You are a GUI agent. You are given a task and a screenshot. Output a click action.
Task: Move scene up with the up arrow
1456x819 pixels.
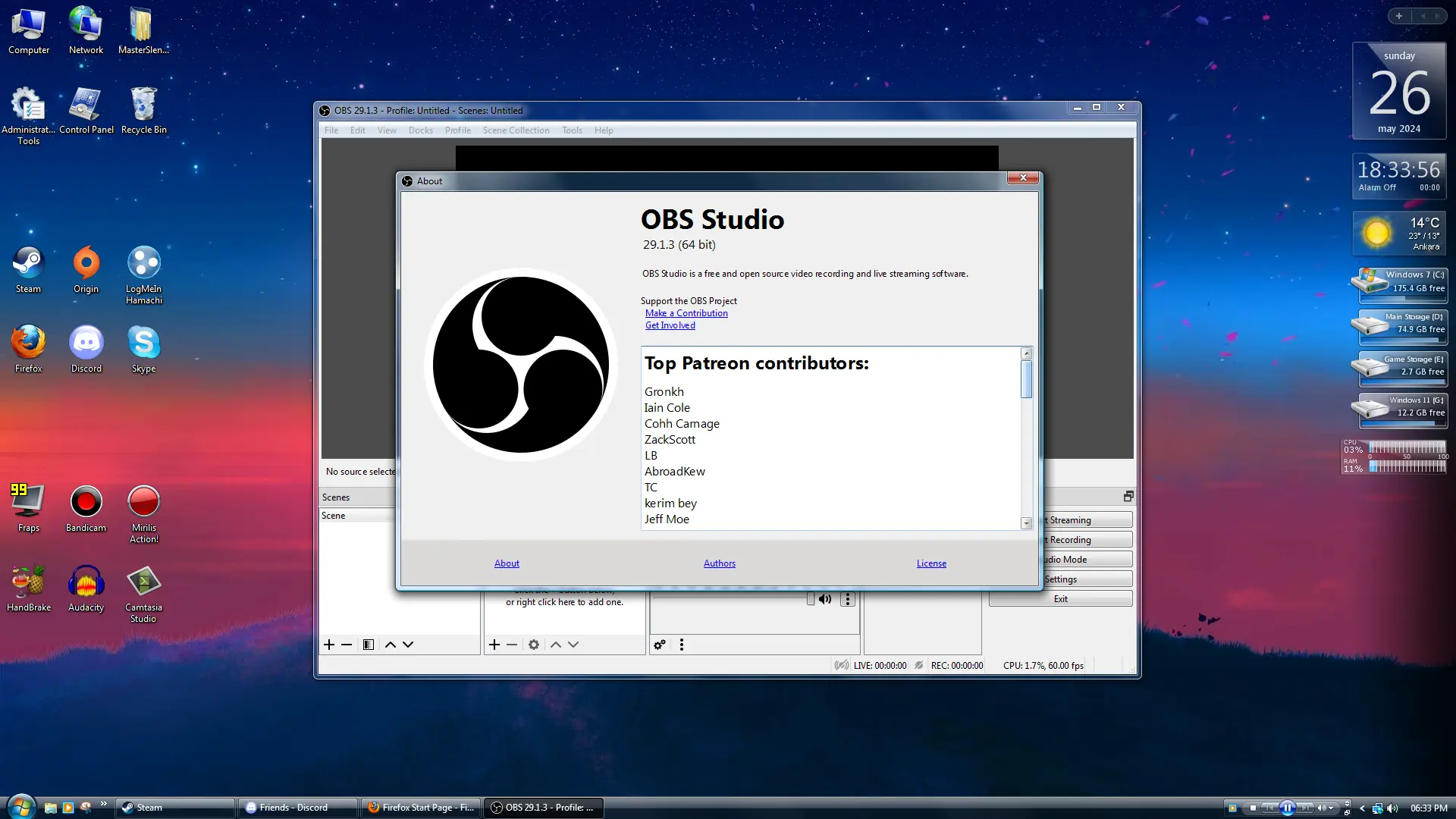tap(391, 645)
